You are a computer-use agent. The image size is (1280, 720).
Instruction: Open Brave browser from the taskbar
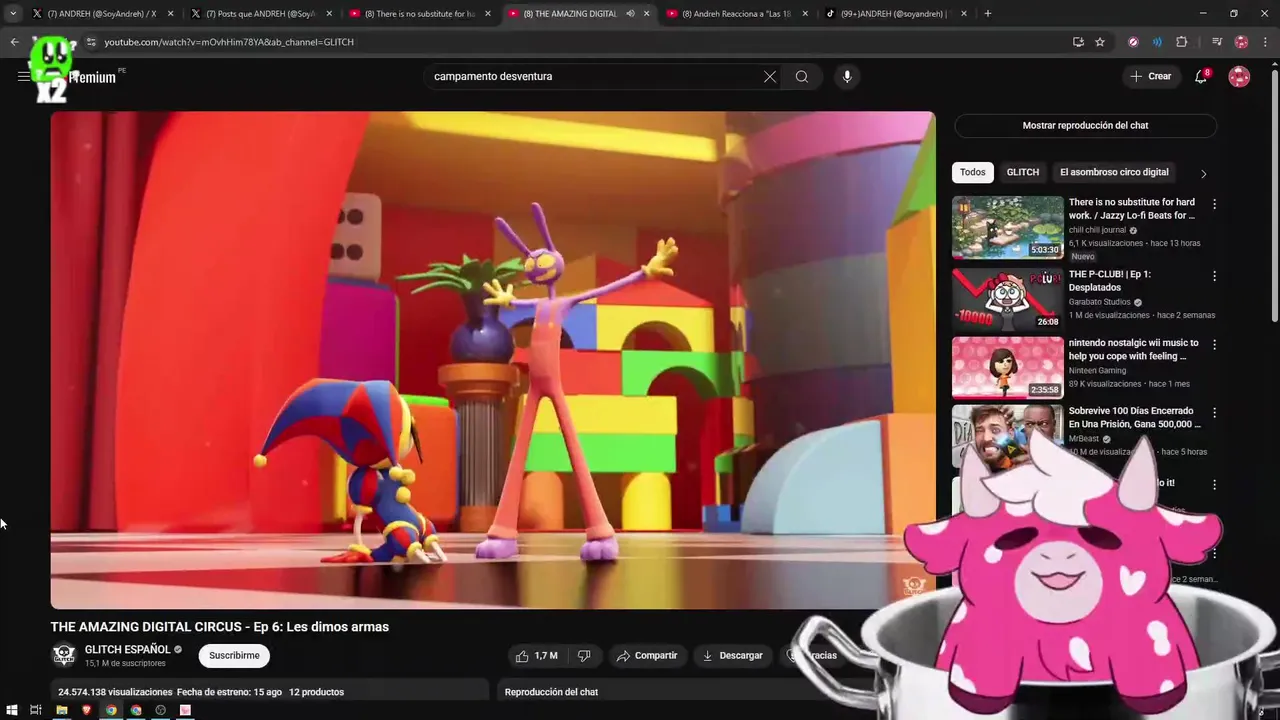point(87,710)
